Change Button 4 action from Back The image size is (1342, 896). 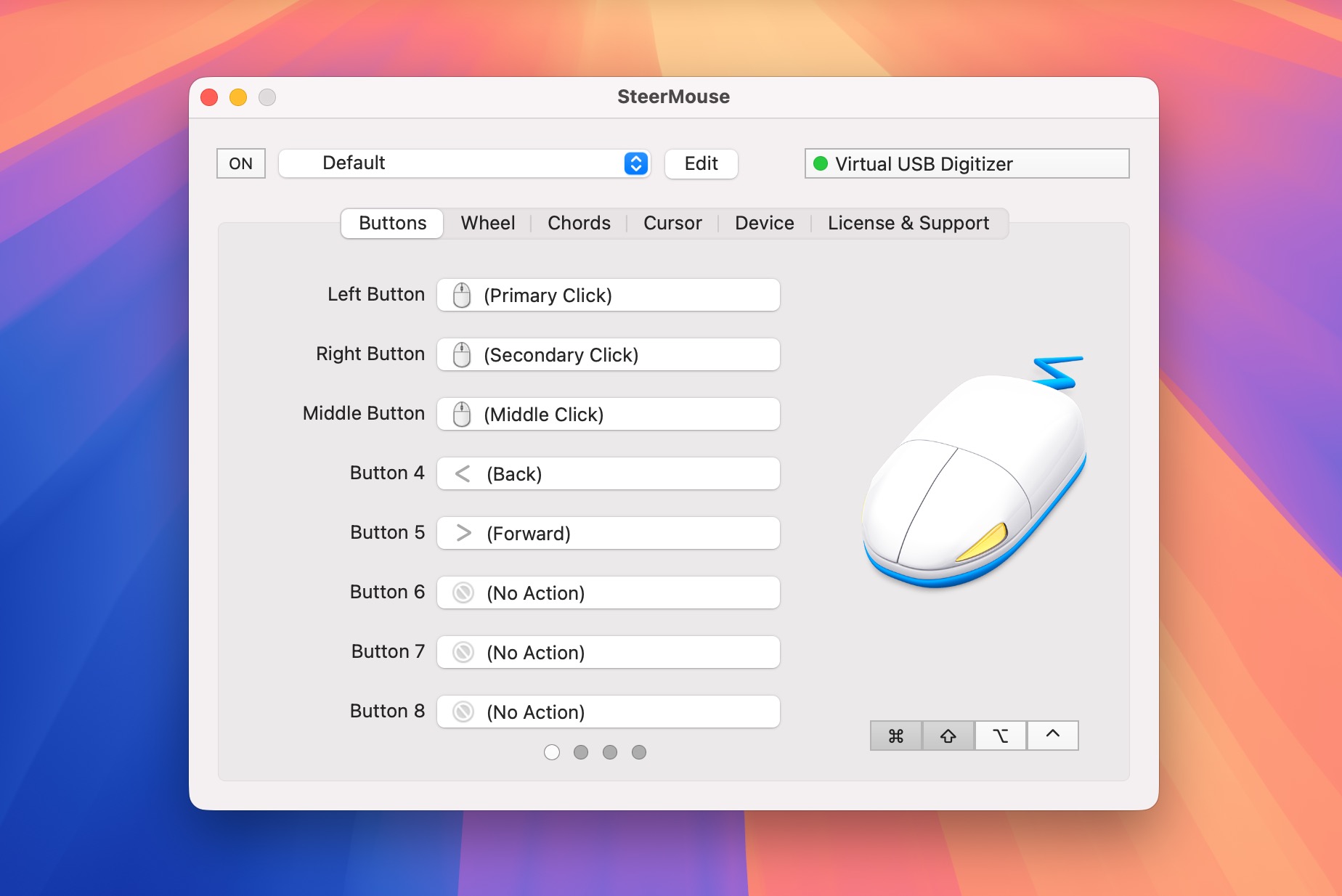pos(609,474)
